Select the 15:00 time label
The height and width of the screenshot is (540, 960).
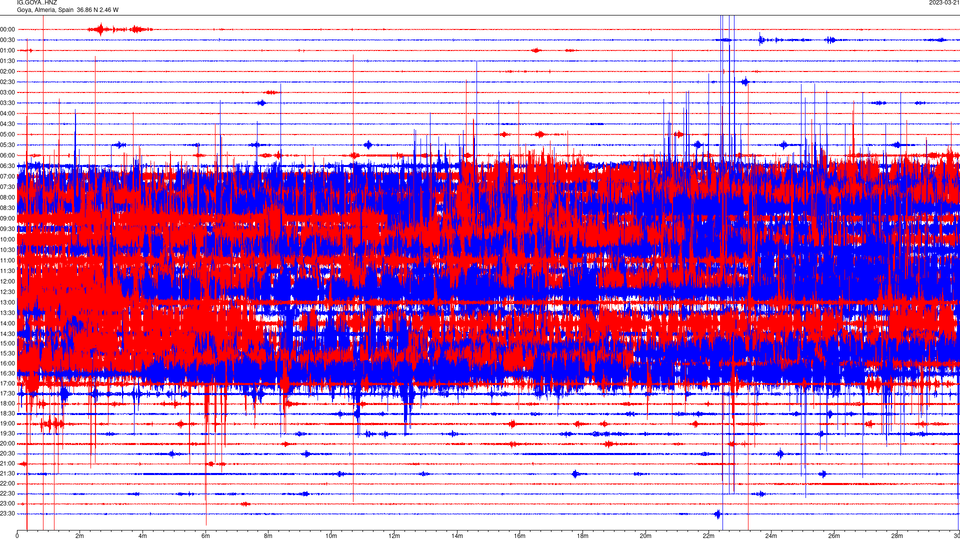click(x=8, y=344)
